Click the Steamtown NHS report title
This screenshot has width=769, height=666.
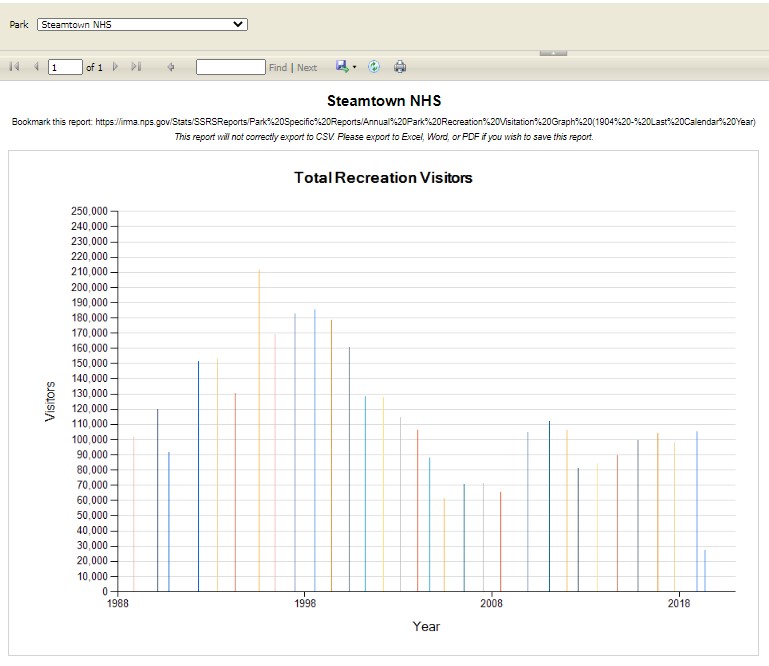tap(384, 101)
